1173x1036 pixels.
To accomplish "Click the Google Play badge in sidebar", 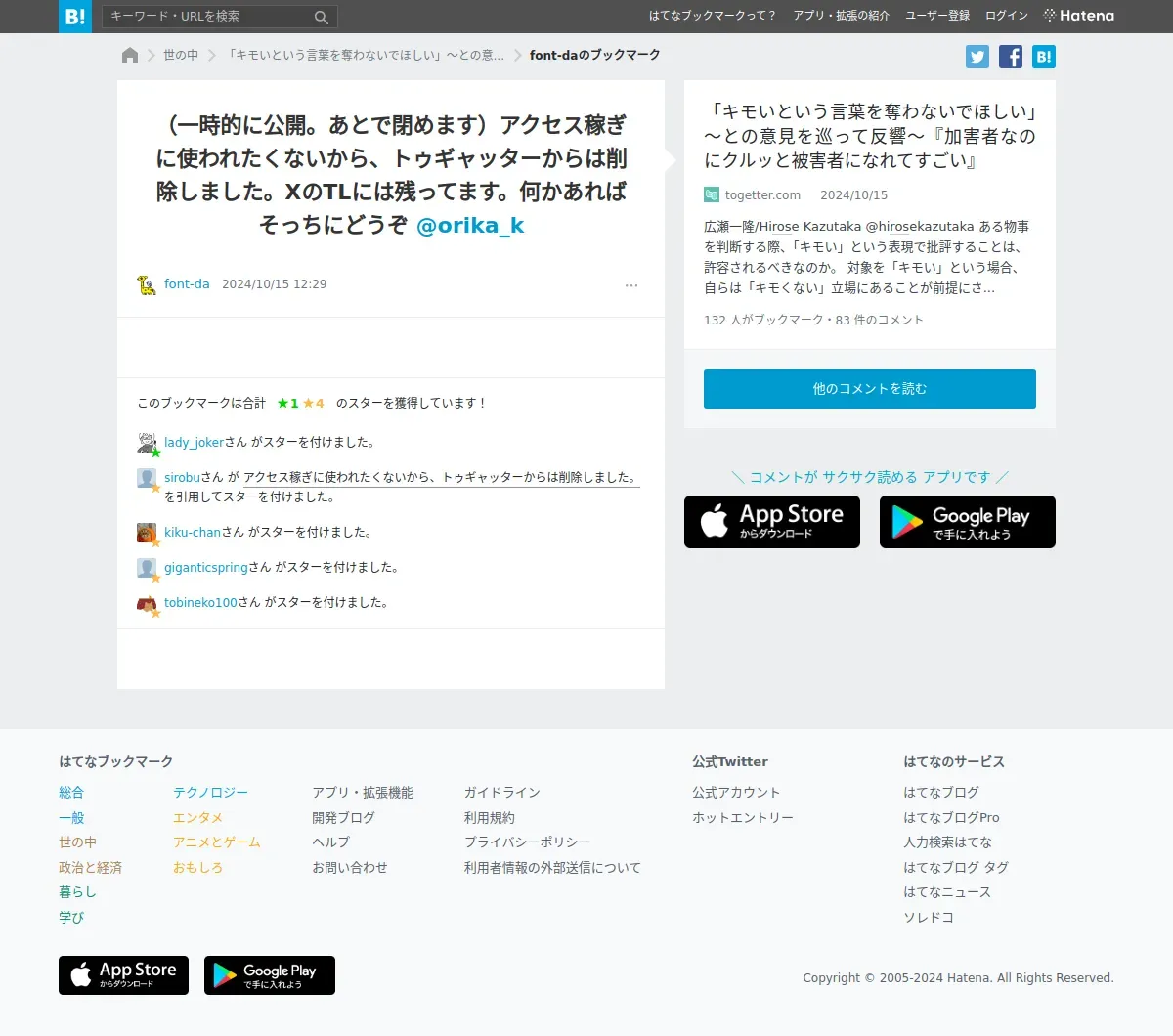I will tap(968, 522).
